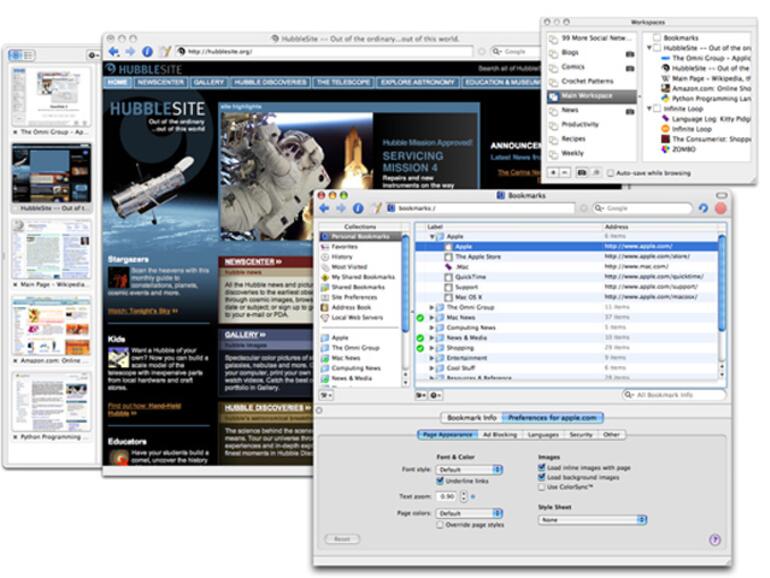Expand the Cool Stuff bookmark folder
The image size is (770, 578).
pos(432,368)
